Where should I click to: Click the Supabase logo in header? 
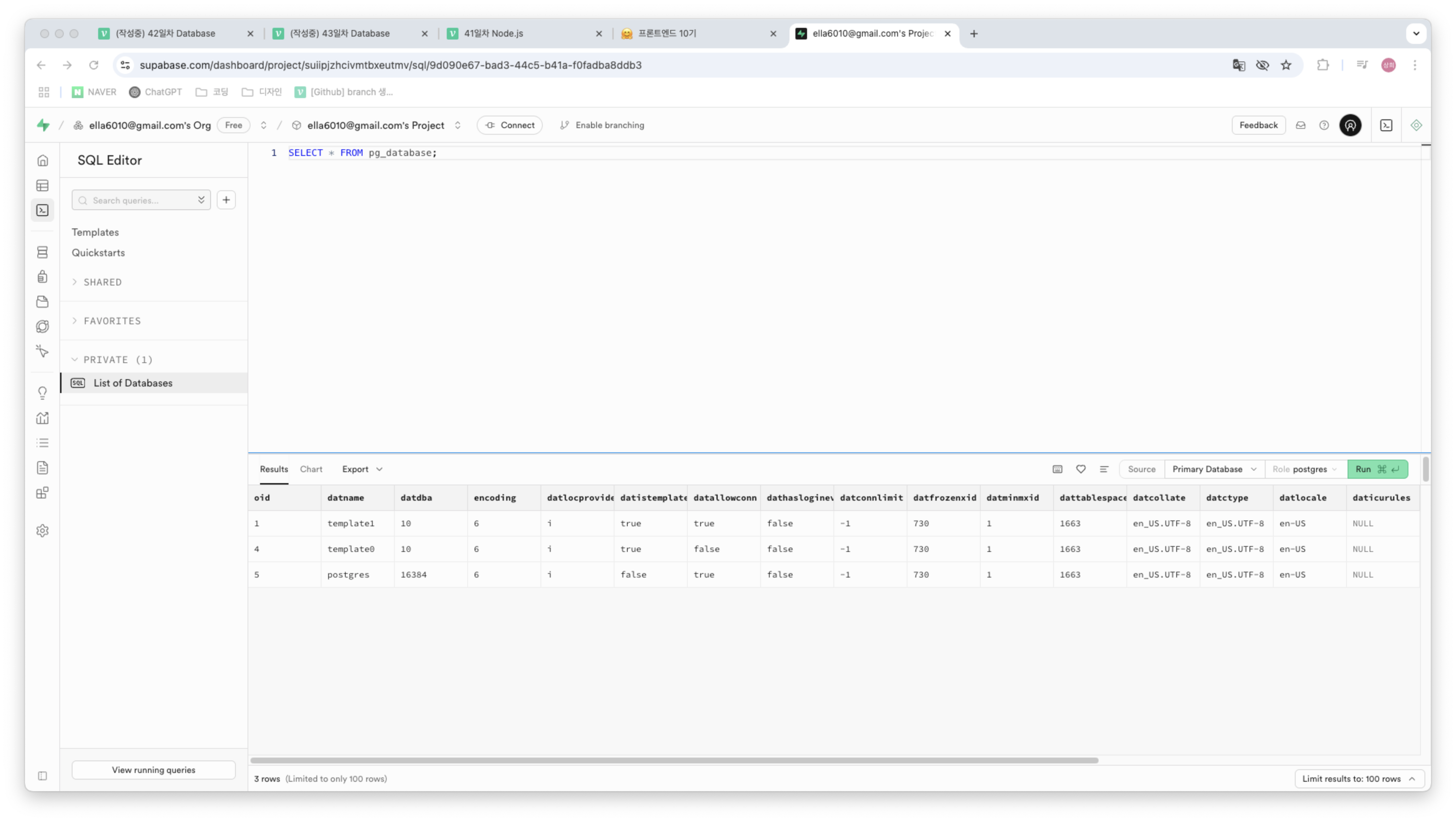(44, 125)
